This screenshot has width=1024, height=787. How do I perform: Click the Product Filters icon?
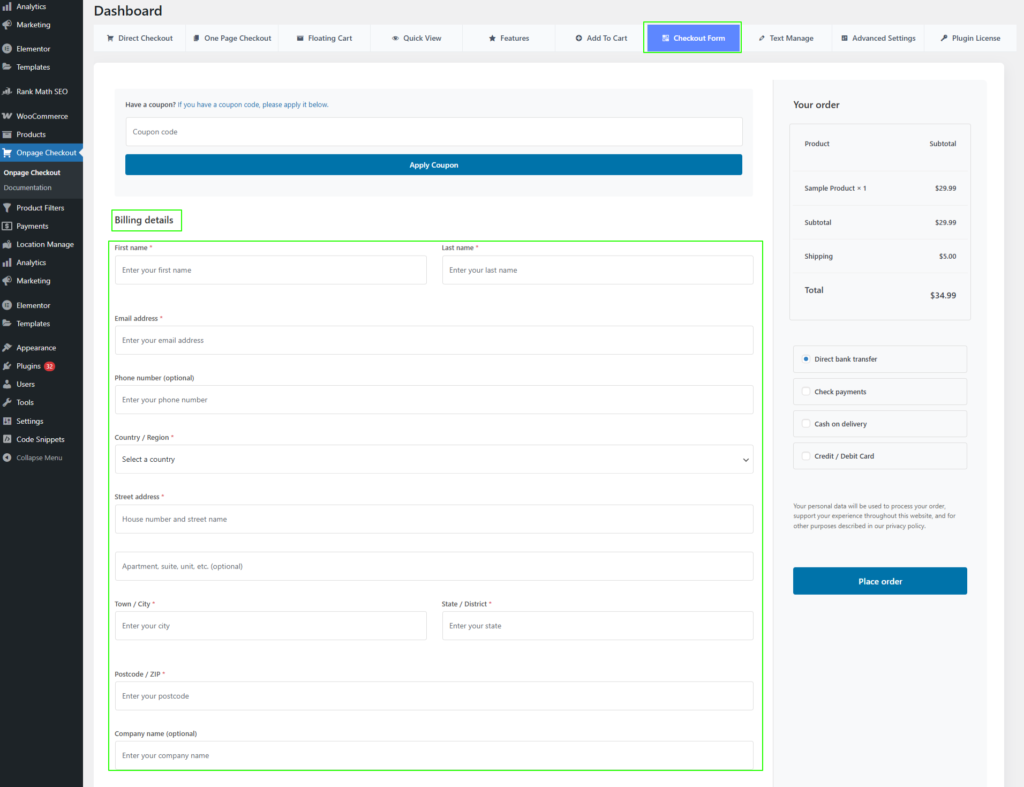click(8, 208)
